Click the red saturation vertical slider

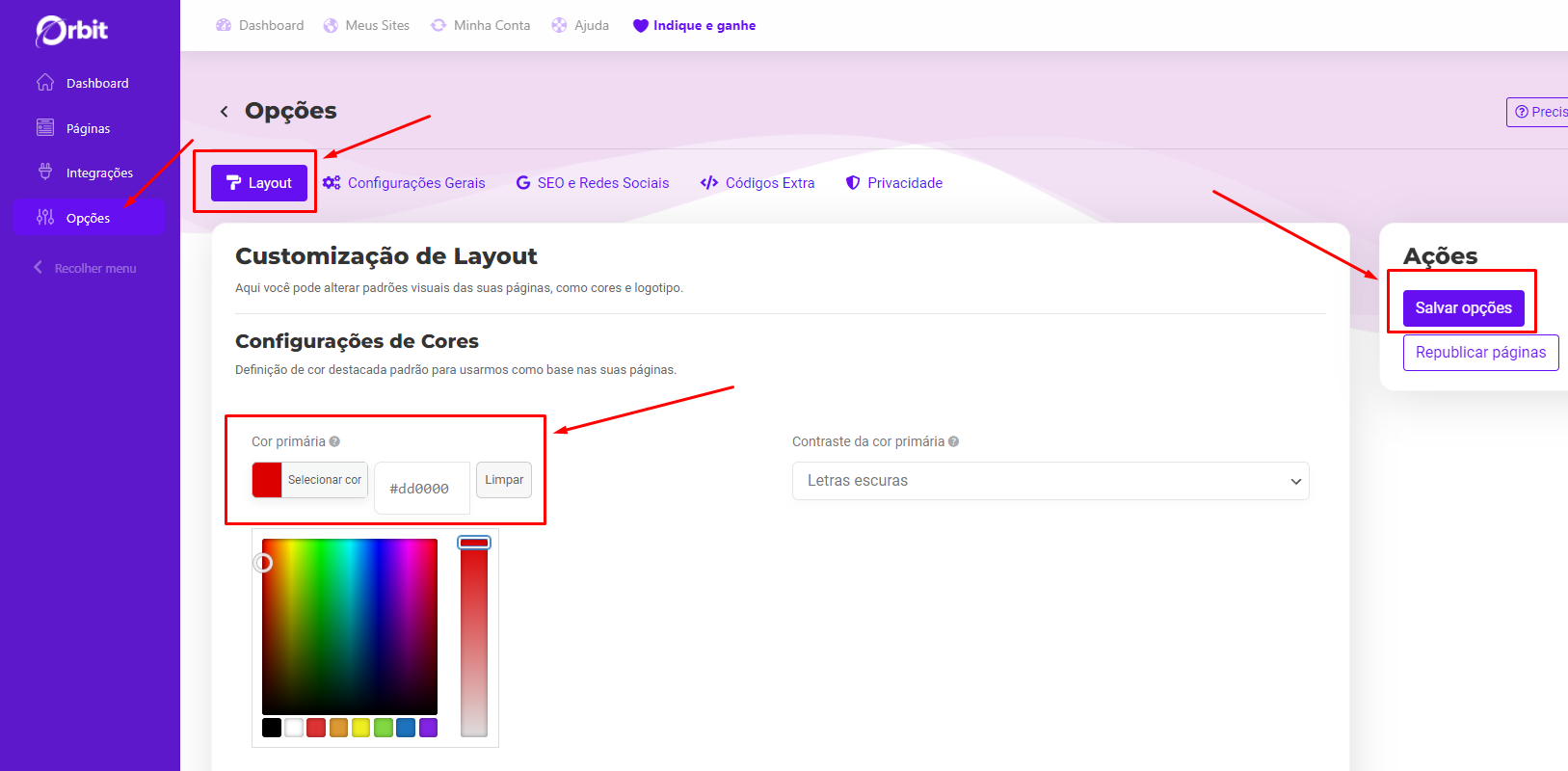click(x=474, y=636)
